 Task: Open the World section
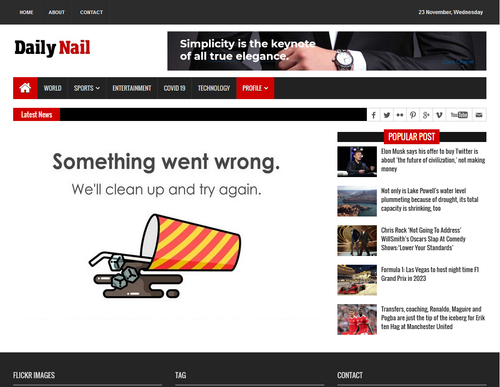coord(53,88)
